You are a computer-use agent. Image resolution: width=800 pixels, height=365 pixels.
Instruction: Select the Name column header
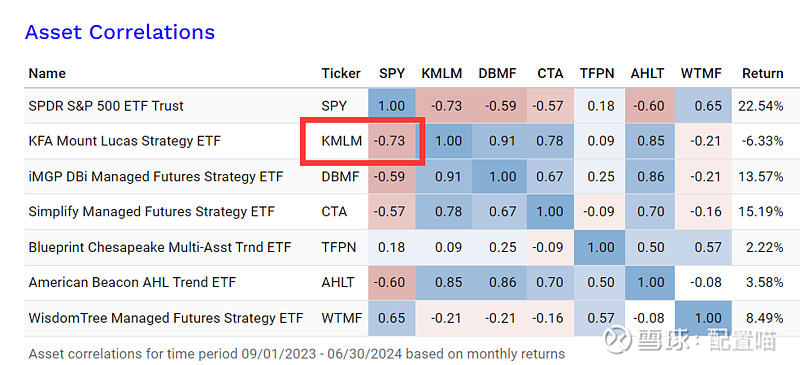click(x=47, y=74)
